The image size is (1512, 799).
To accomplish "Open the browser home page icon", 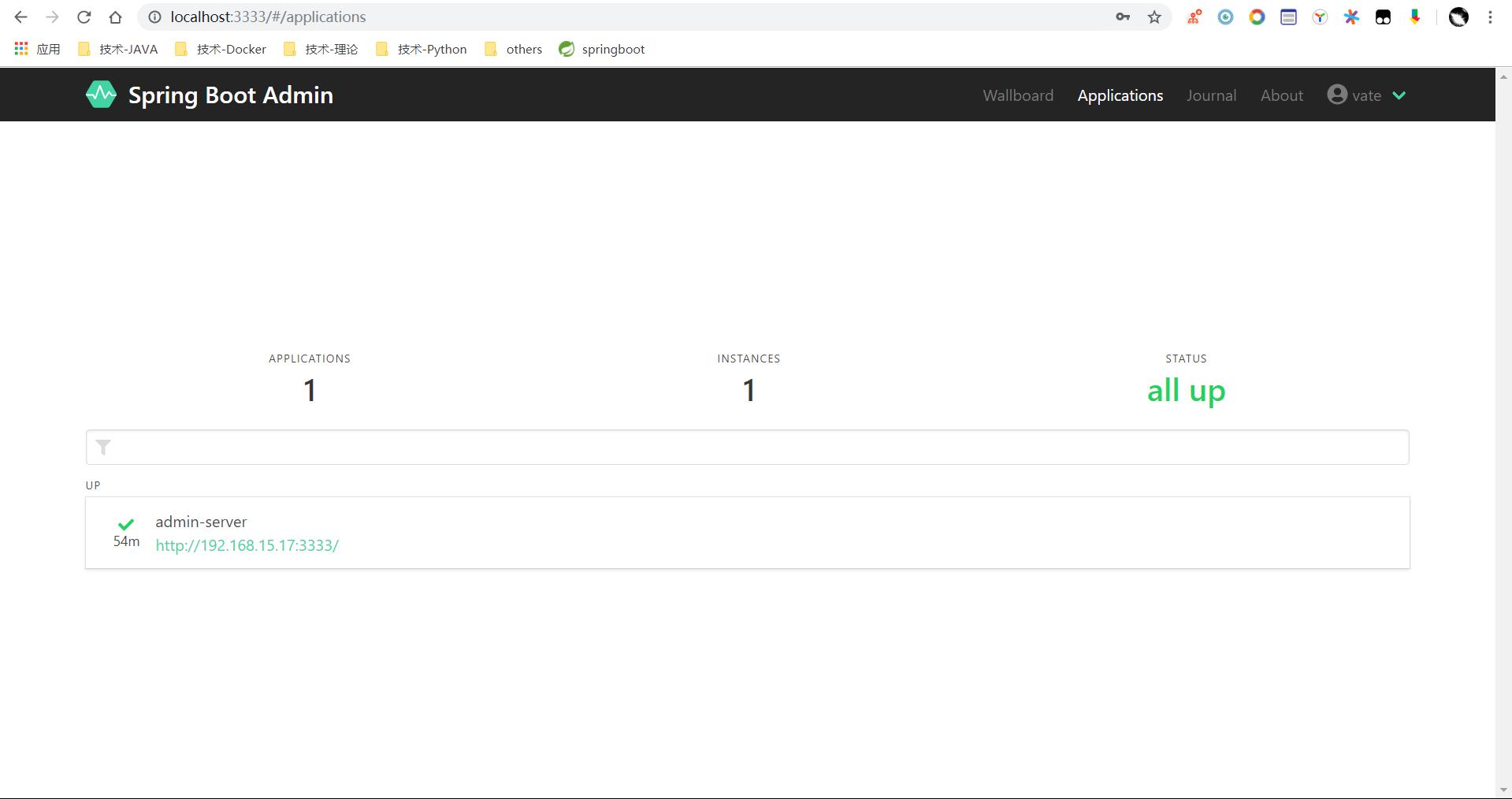I will click(115, 17).
